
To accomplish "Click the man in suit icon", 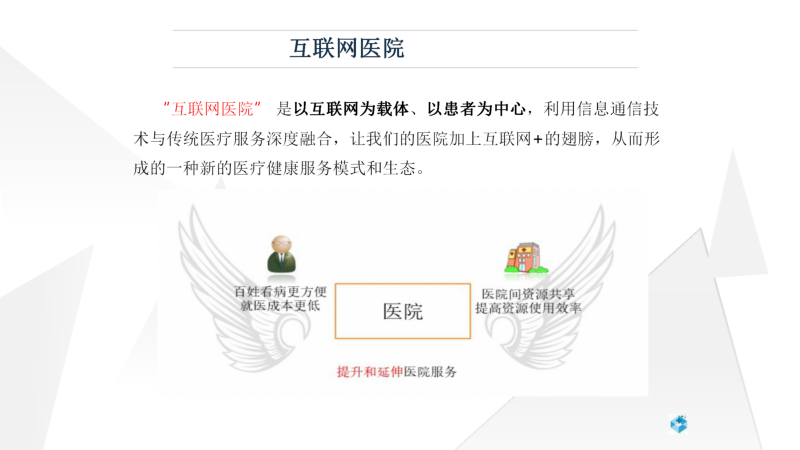I will click(x=282, y=254).
